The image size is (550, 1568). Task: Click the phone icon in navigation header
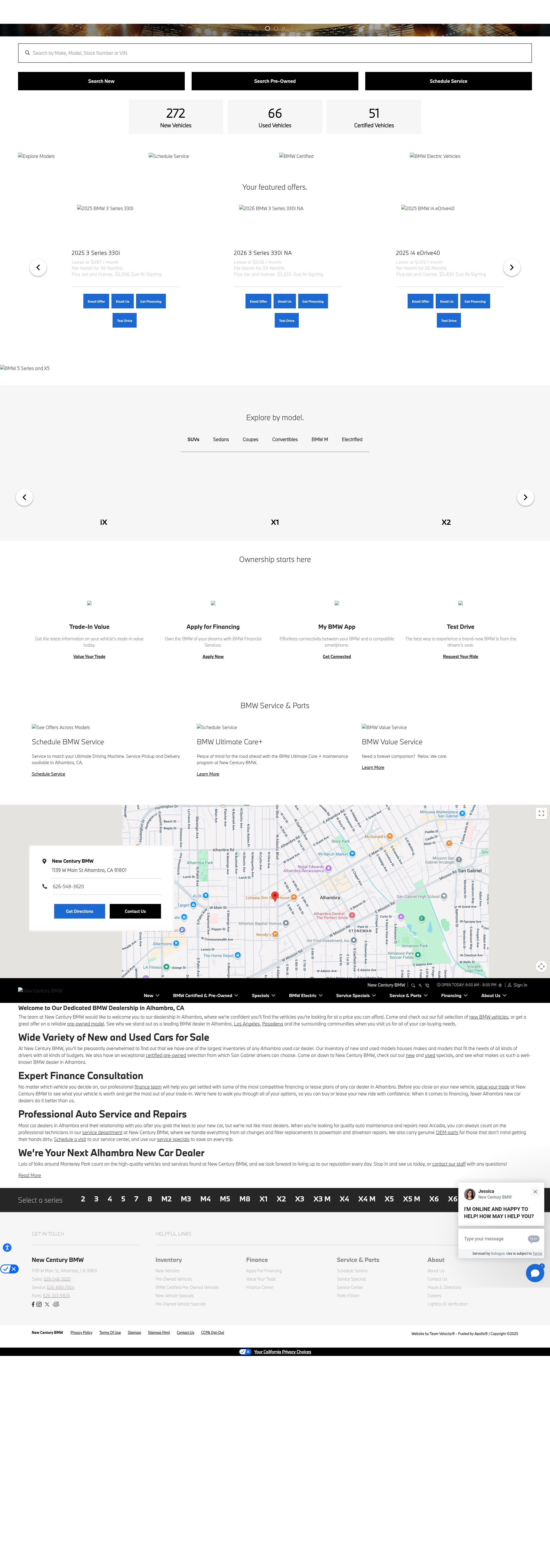coord(427,985)
